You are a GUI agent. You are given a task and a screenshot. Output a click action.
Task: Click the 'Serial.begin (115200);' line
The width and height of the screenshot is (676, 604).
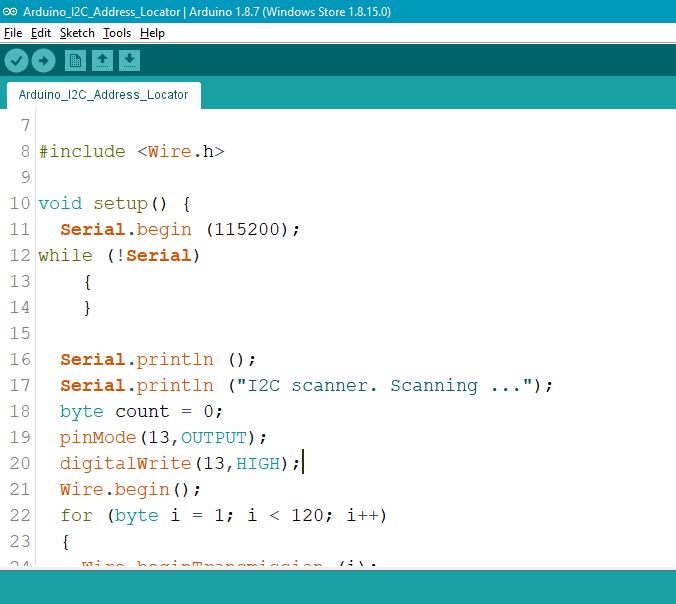click(x=180, y=229)
